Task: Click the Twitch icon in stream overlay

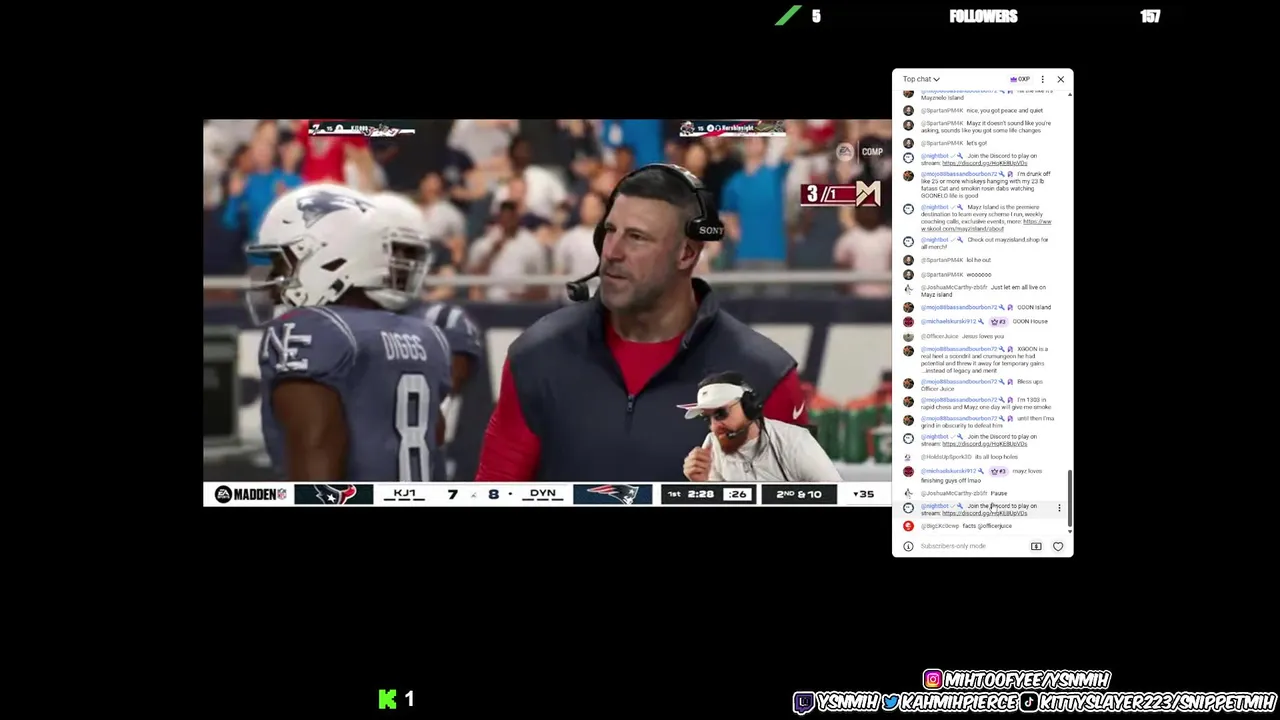Action: [804, 703]
